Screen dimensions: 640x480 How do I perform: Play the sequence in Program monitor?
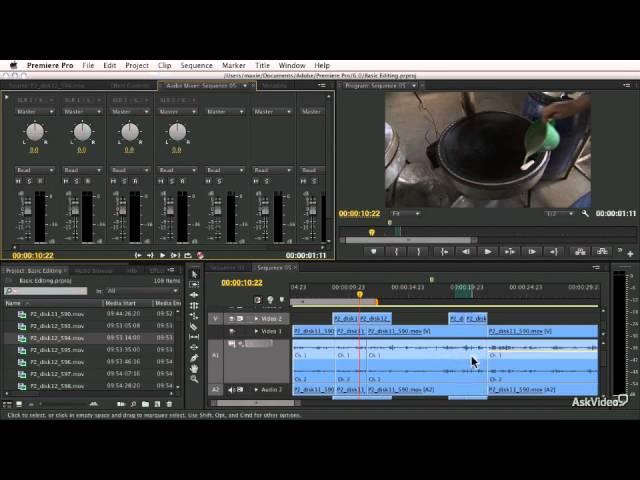click(x=488, y=252)
